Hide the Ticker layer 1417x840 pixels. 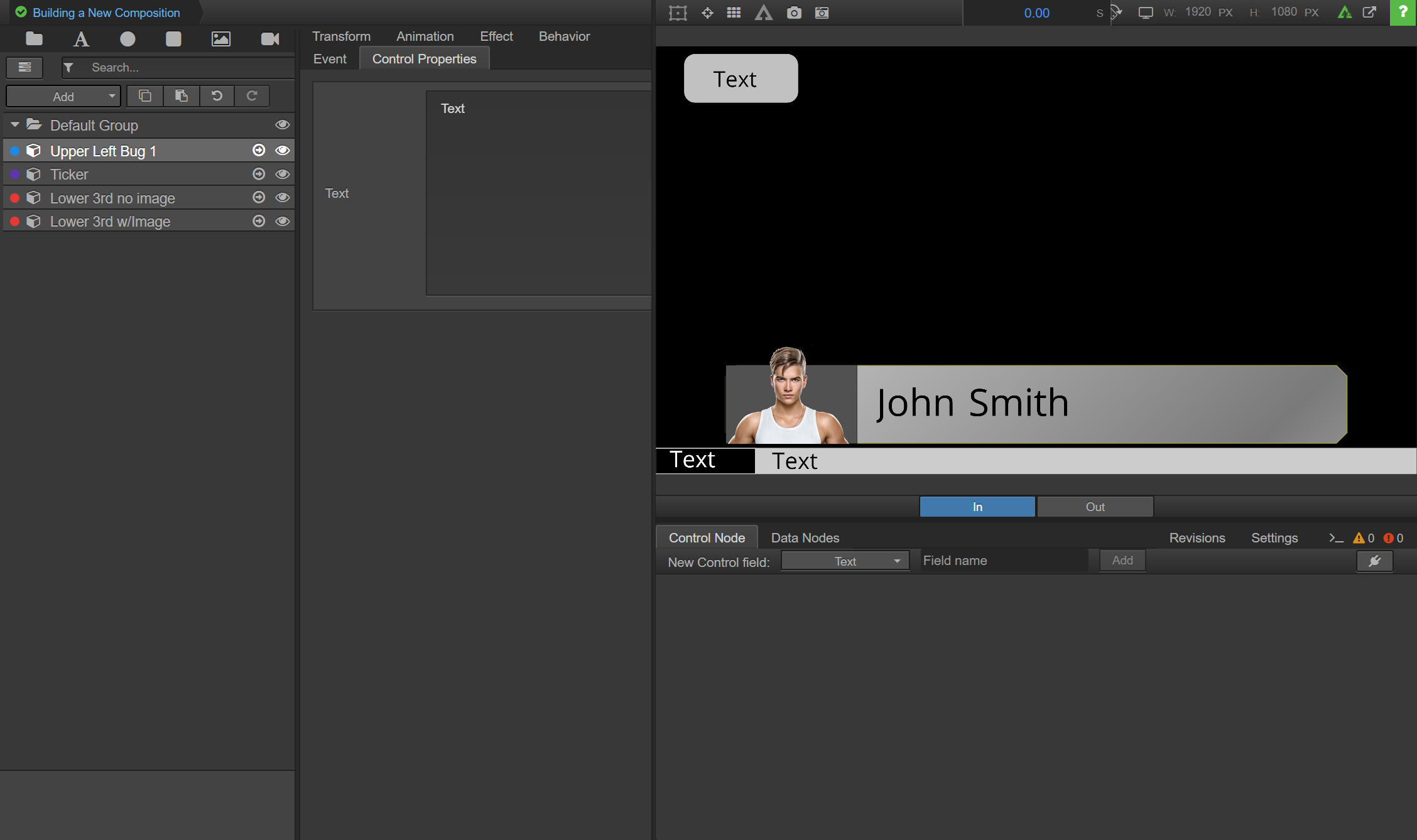pyautogui.click(x=283, y=174)
